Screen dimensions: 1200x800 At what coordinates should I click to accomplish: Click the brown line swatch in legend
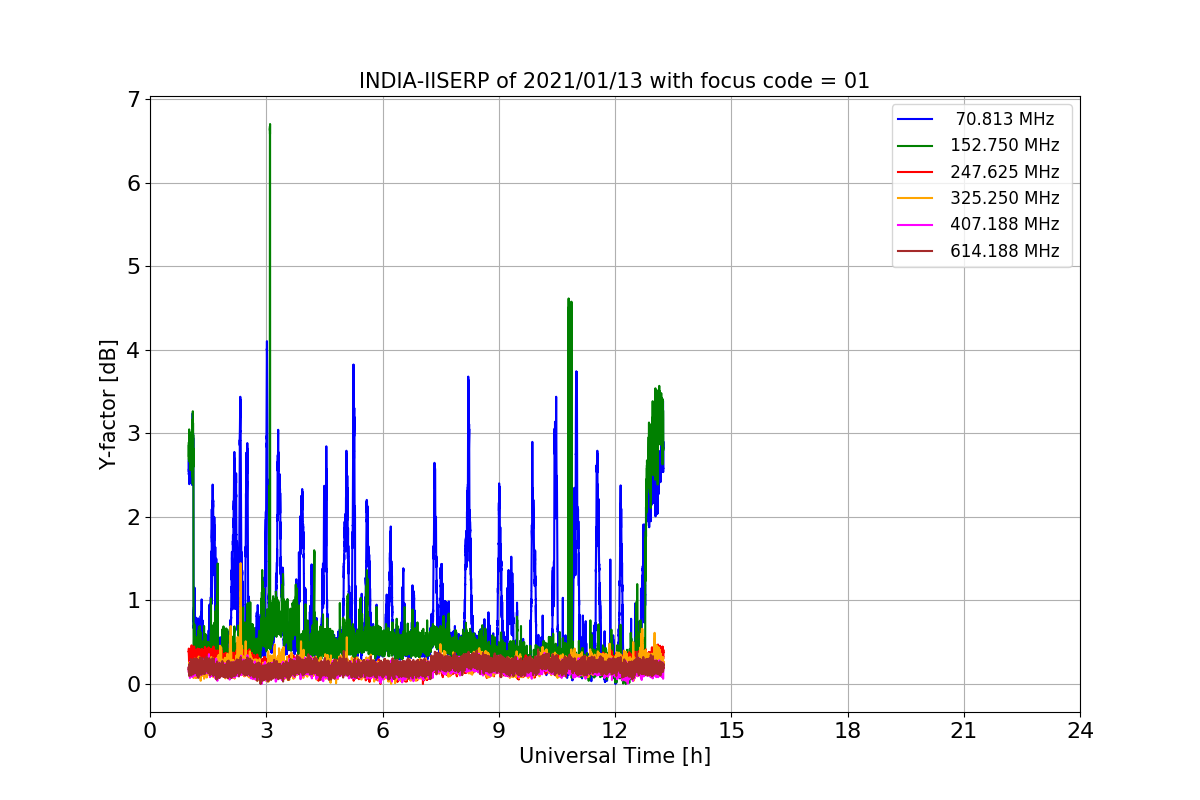click(x=915, y=251)
